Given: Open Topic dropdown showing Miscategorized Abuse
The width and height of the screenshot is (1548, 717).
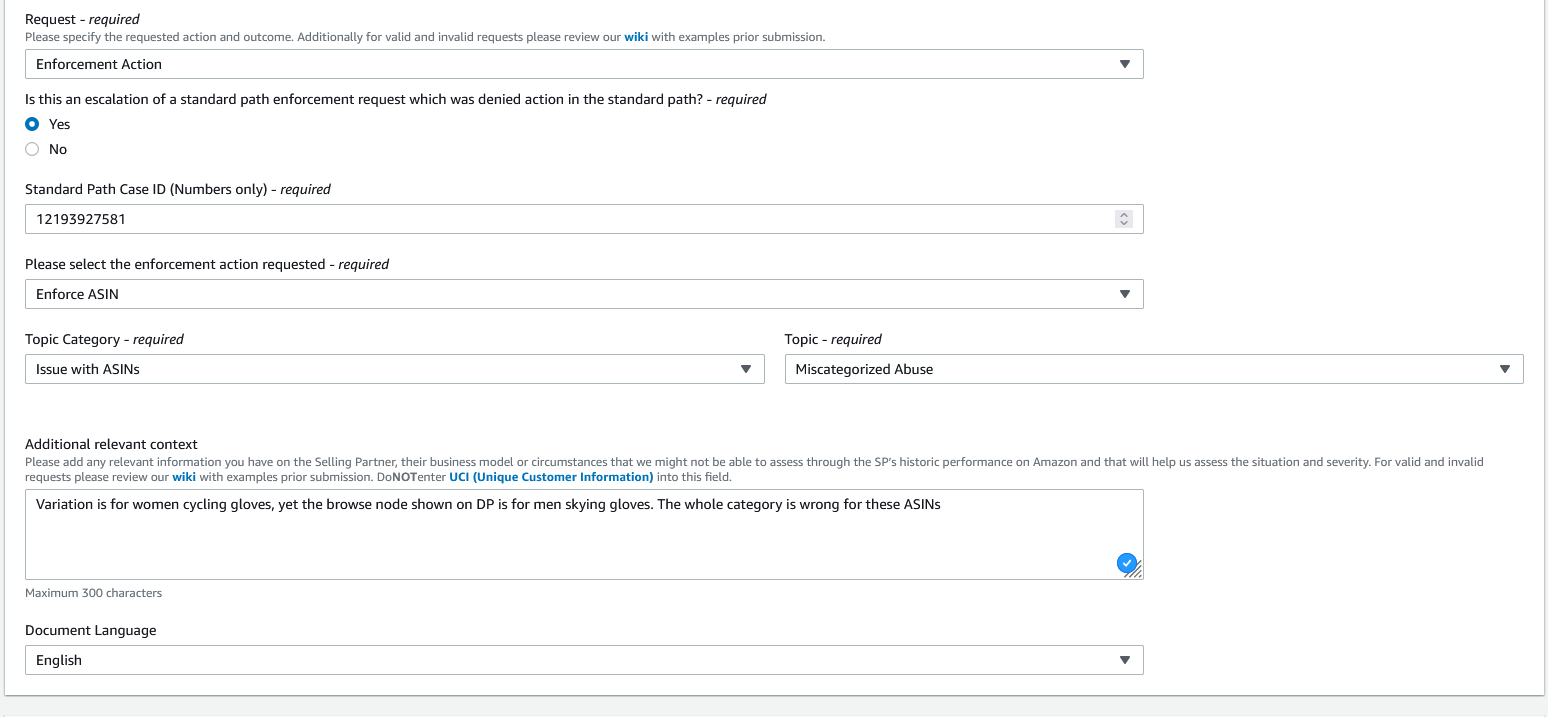Looking at the screenshot, I should point(1154,369).
